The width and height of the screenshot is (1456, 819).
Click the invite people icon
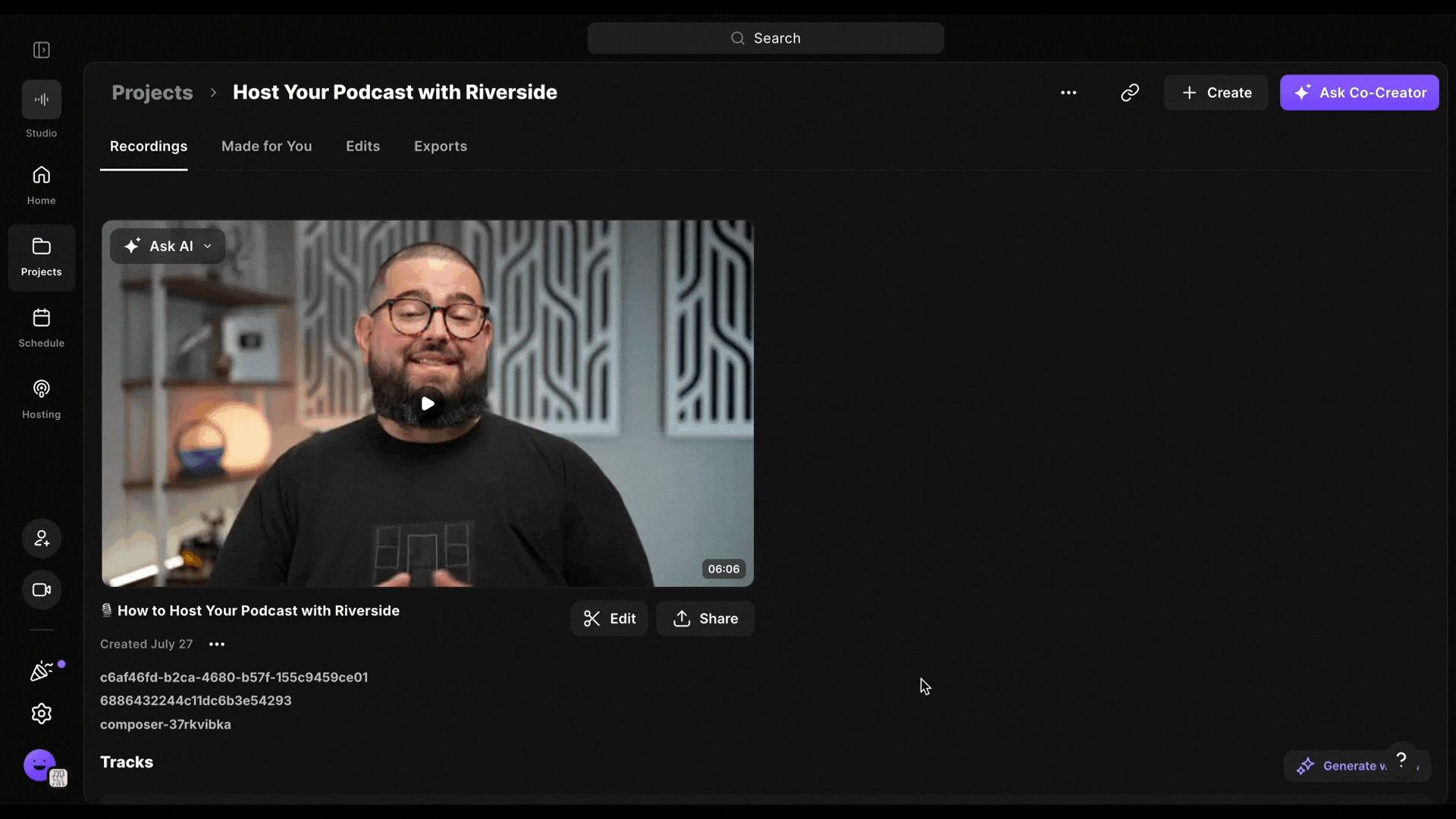point(42,538)
